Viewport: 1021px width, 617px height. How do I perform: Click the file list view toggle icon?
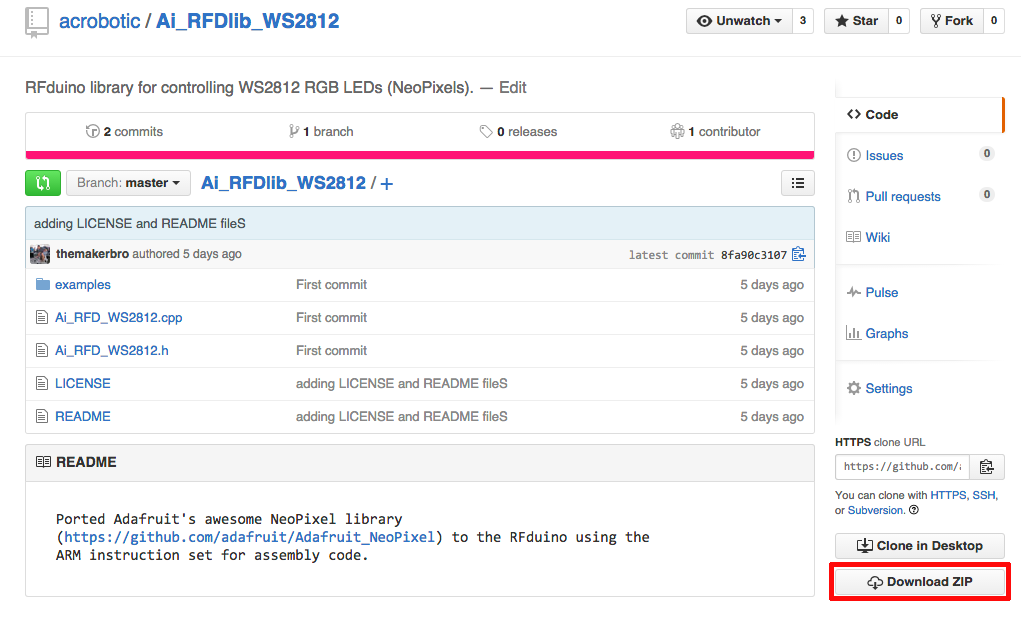(798, 183)
